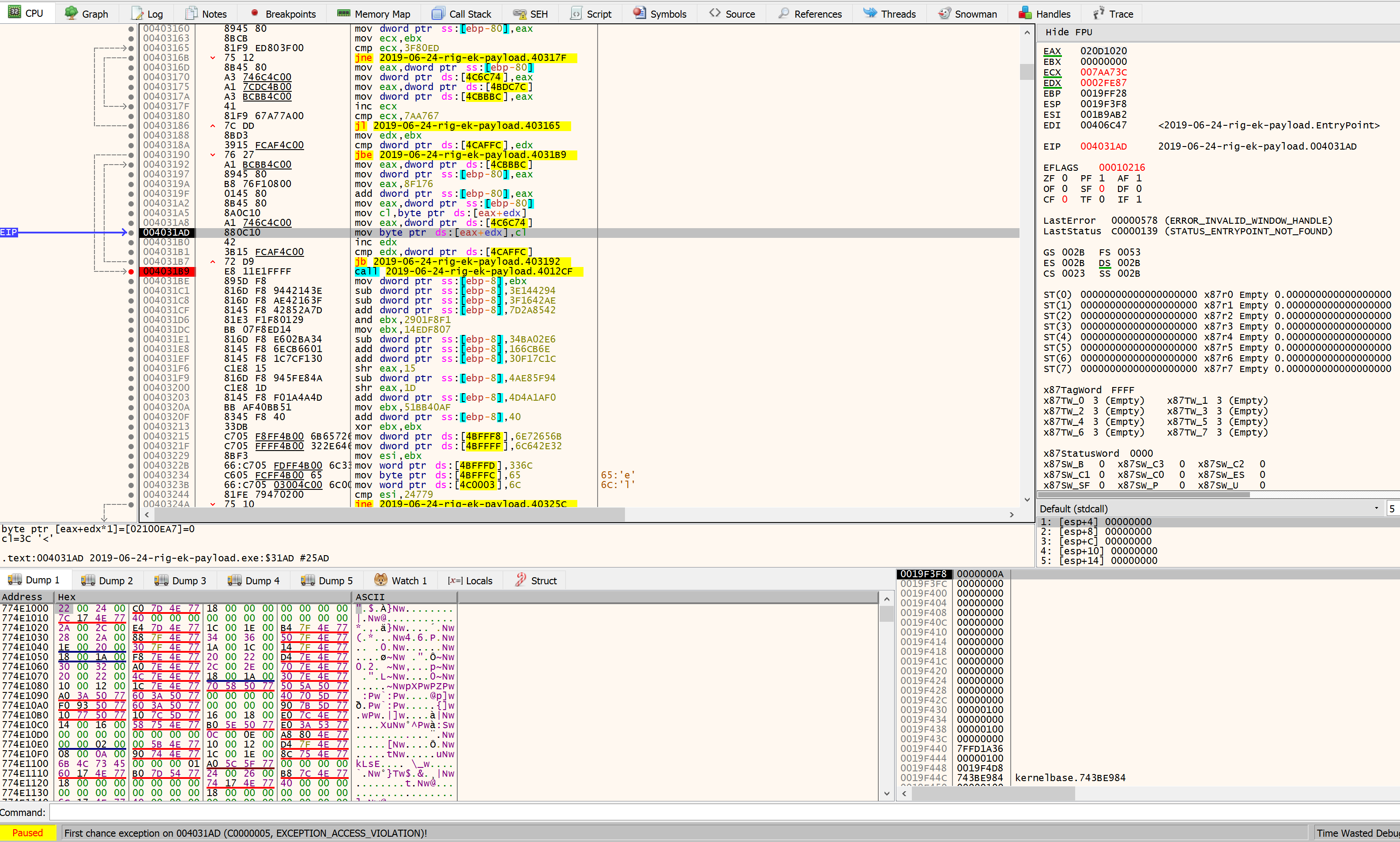Click disassembly horizontal scroll right arrow
This screenshot has height=842, width=1400.
click(x=1011, y=515)
